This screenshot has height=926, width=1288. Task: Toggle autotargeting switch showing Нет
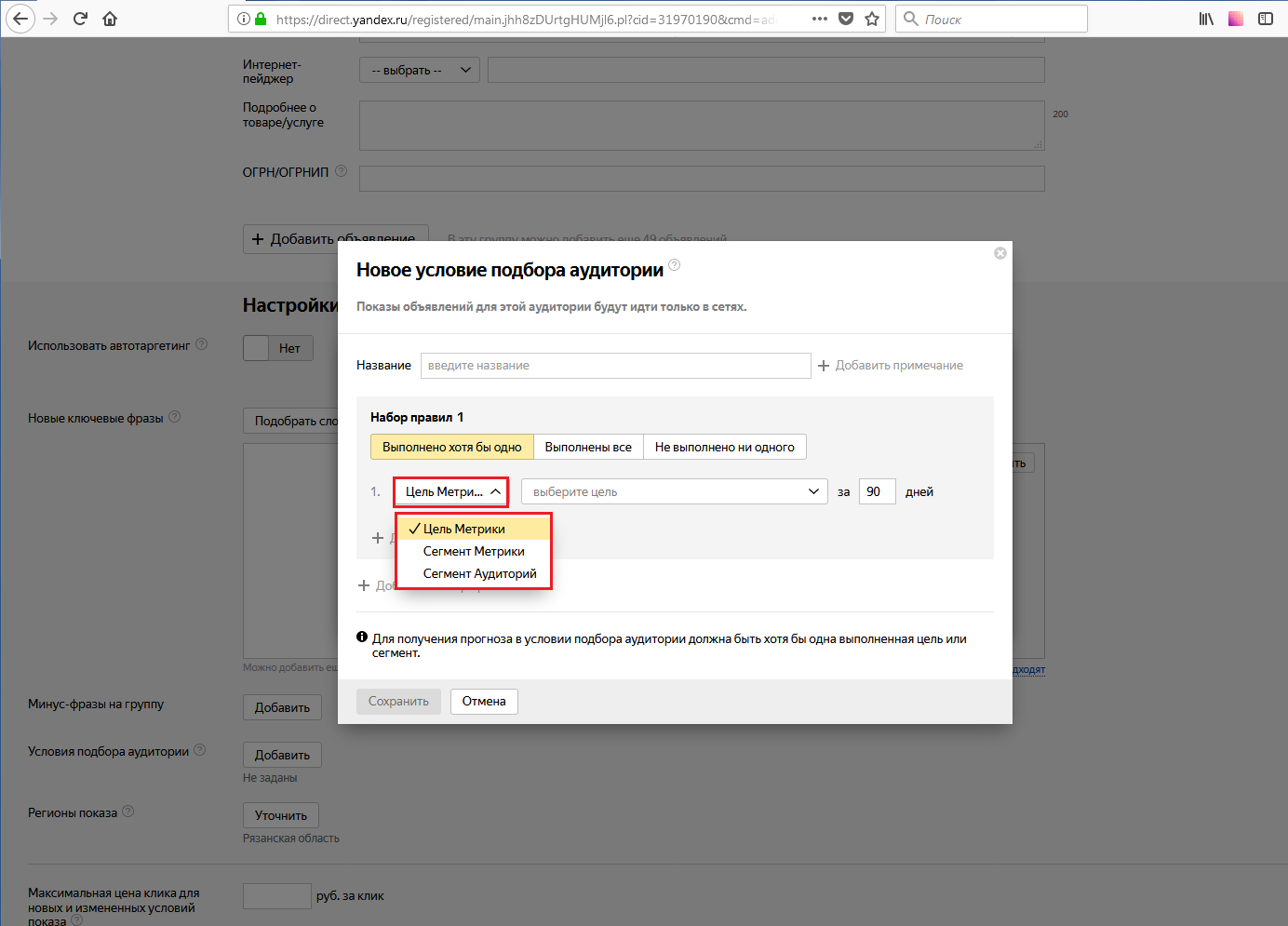pos(278,348)
